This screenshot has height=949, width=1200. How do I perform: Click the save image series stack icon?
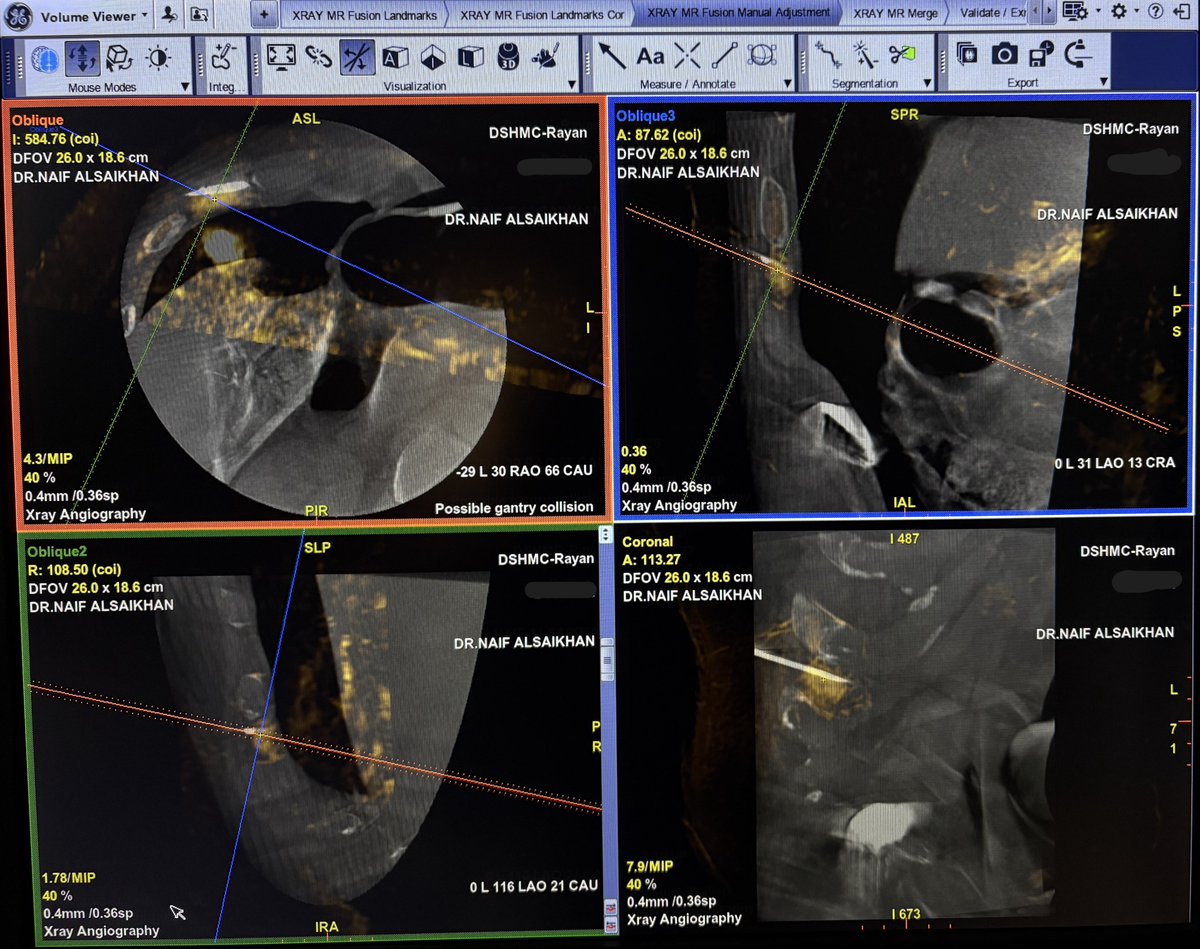pyautogui.click(x=966, y=53)
